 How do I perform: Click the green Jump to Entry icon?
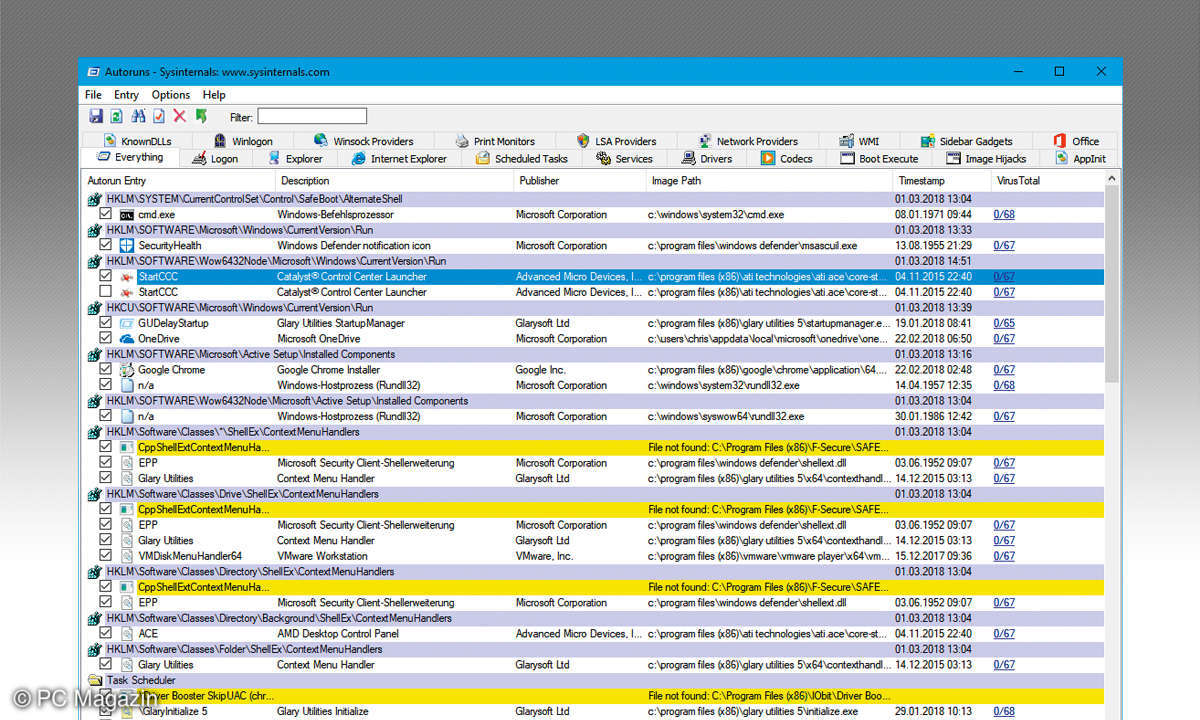click(201, 116)
